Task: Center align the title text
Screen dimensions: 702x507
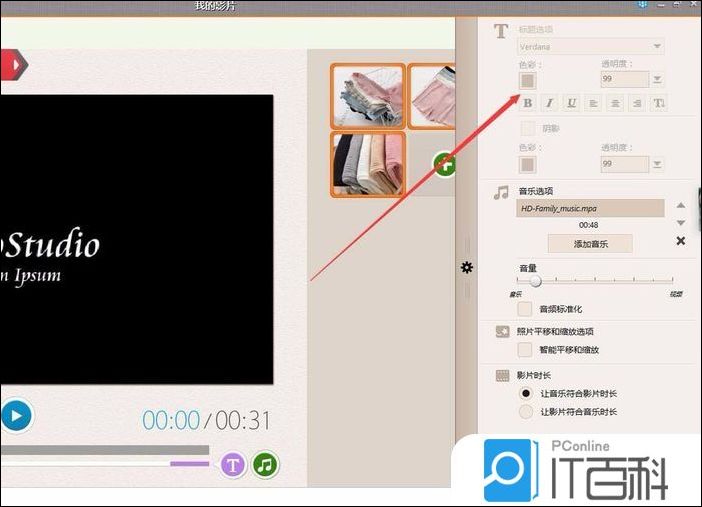Action: pos(615,103)
